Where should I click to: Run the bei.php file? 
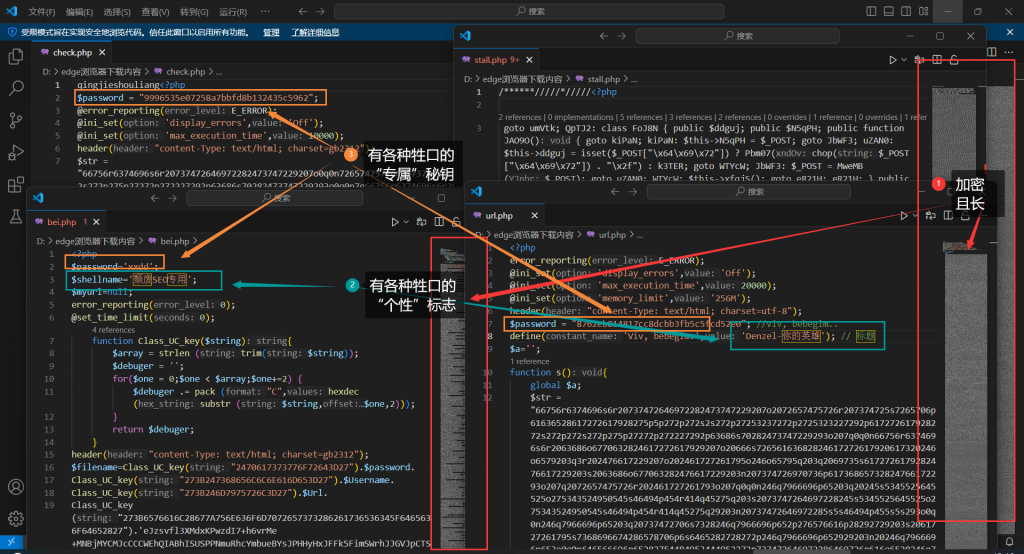click(394, 222)
